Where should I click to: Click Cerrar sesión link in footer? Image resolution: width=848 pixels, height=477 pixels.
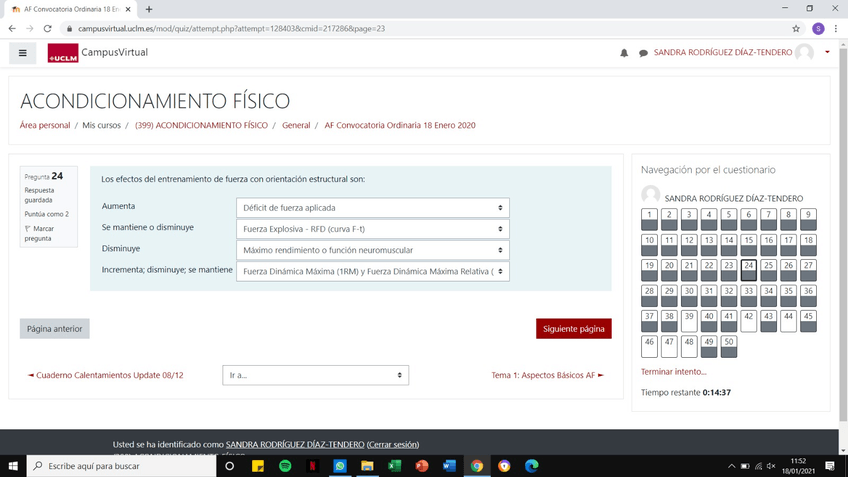[x=393, y=445]
